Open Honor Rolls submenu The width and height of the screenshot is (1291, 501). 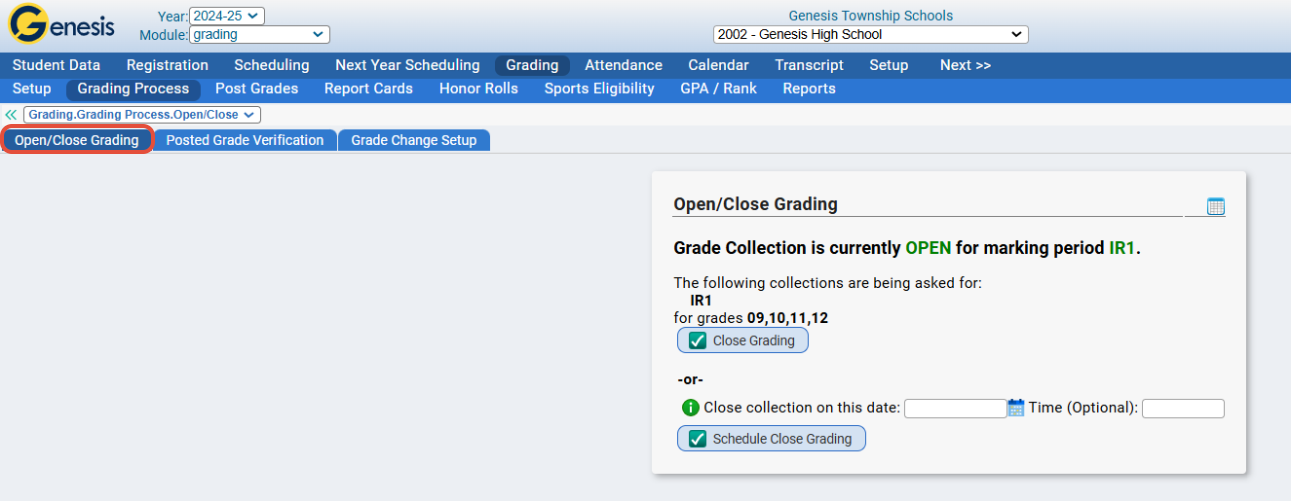coord(478,89)
